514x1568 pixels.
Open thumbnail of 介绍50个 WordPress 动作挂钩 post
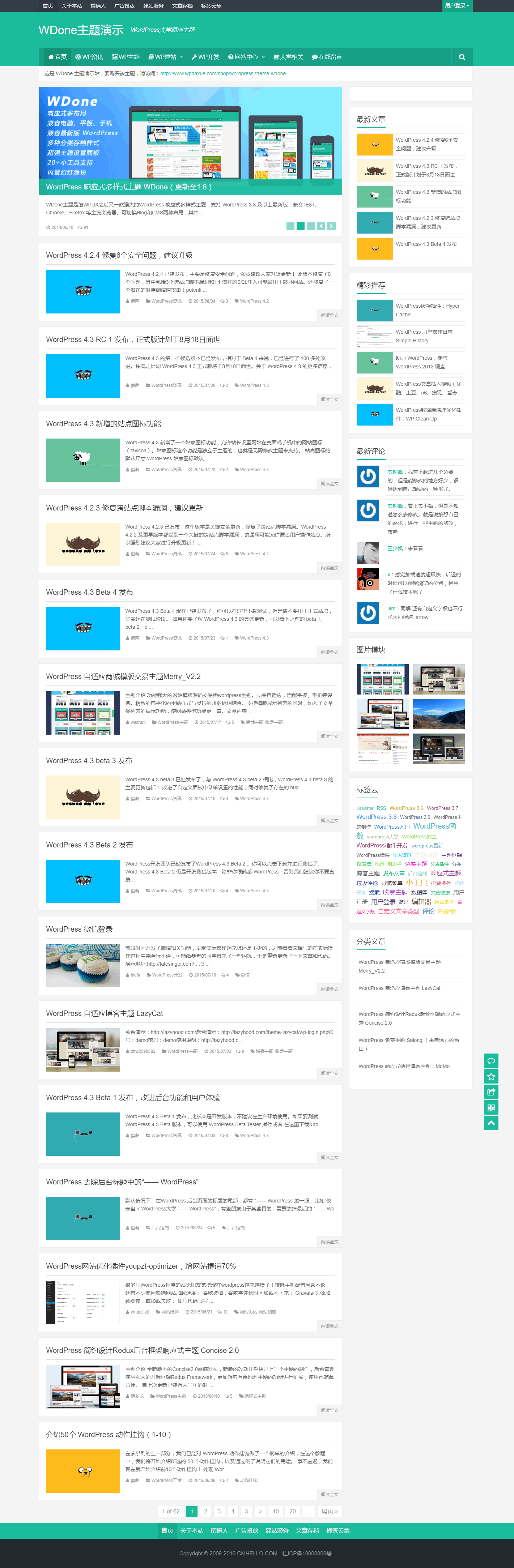point(83,1471)
